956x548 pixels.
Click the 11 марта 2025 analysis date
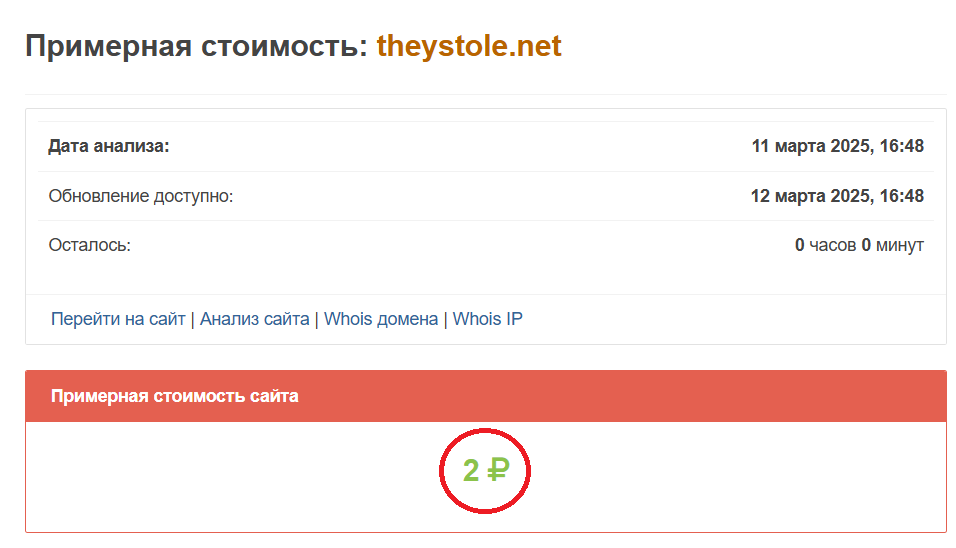coord(809,147)
